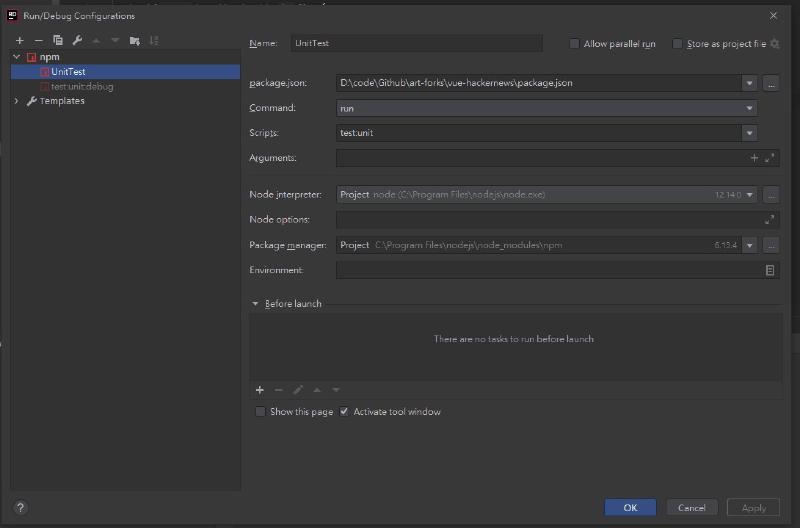The image size is (800, 528).
Task: Open the Command dropdown
Action: (x=749, y=108)
